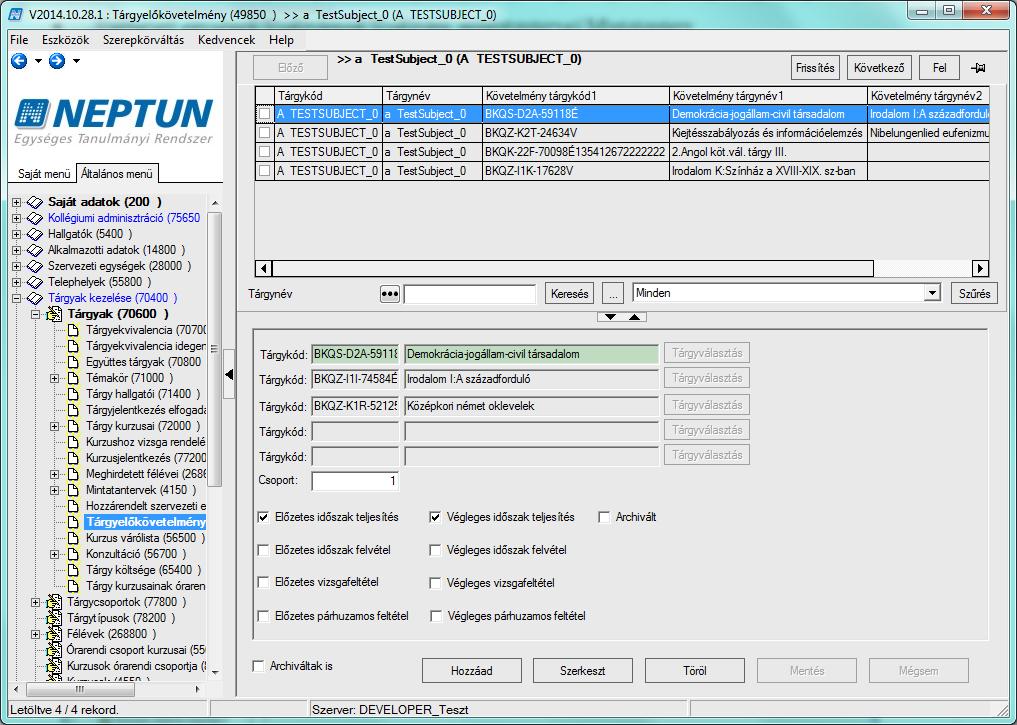Click the Hallgatók book icon
The width and height of the screenshot is (1017, 725).
pyautogui.click(x=35, y=234)
